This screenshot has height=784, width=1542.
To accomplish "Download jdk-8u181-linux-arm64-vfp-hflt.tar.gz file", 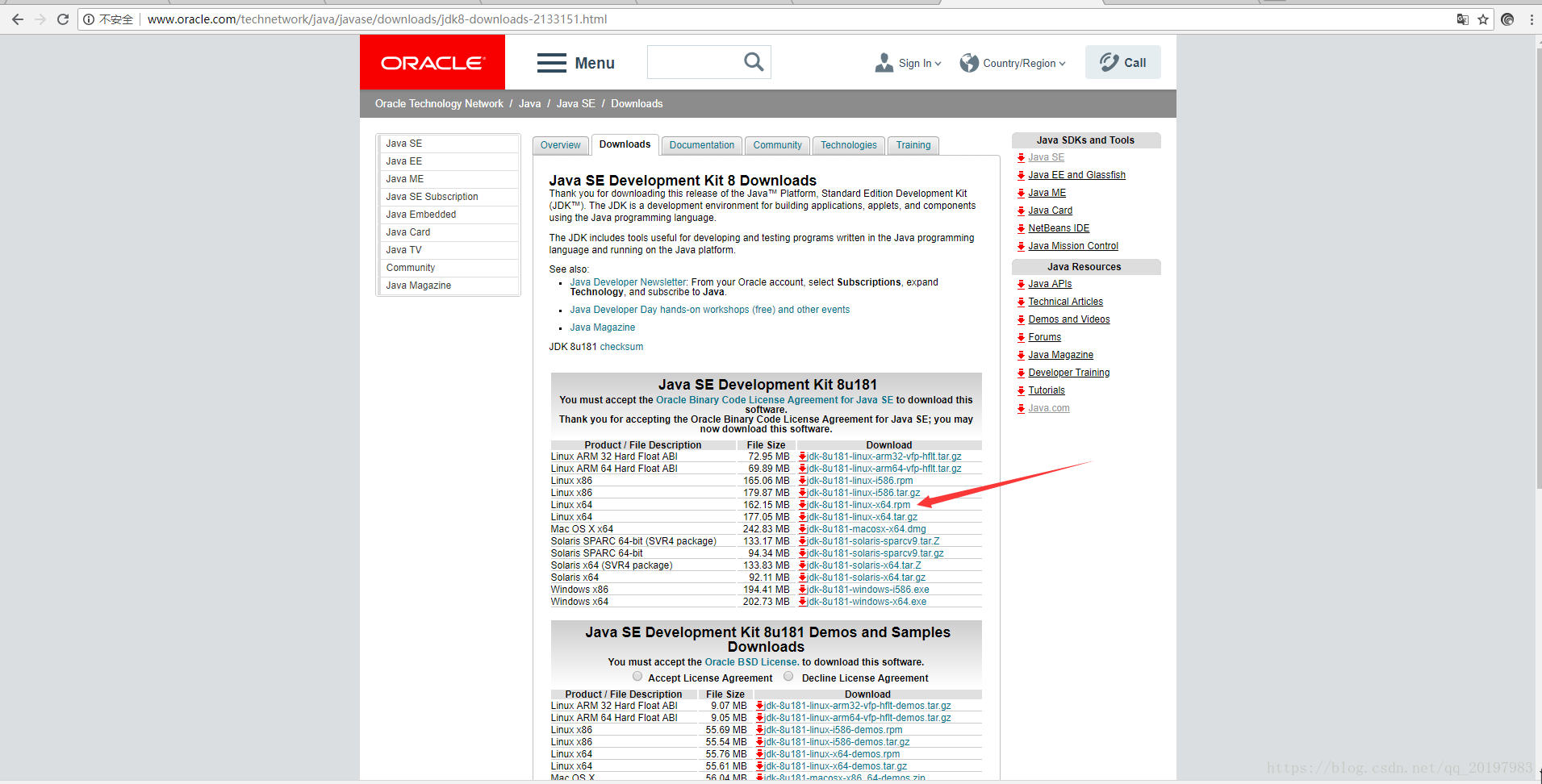I will pos(884,469).
